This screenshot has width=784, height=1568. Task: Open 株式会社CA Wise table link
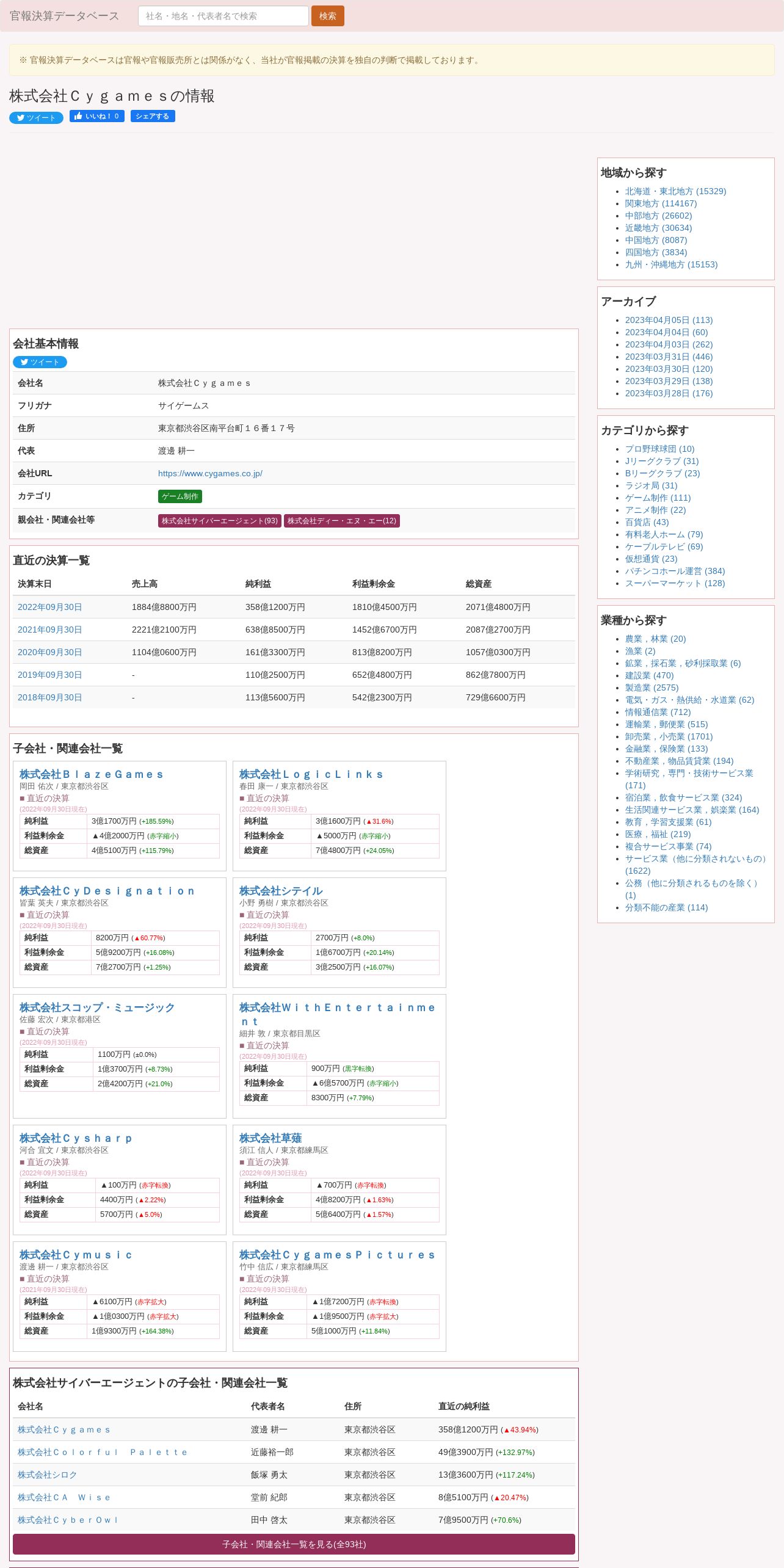[64, 1497]
